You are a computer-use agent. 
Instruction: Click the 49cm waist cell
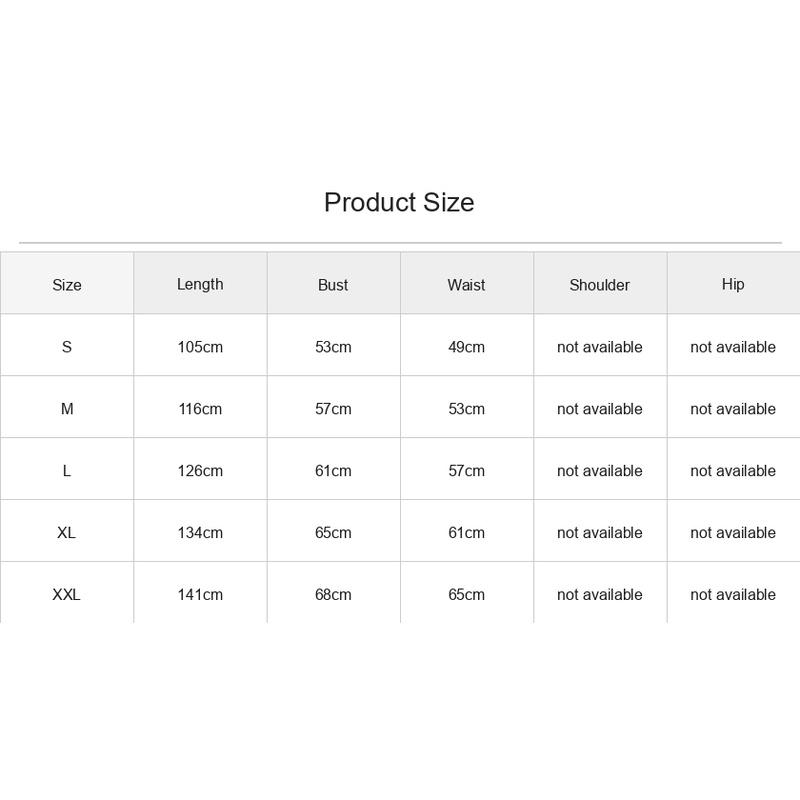[x=466, y=347]
